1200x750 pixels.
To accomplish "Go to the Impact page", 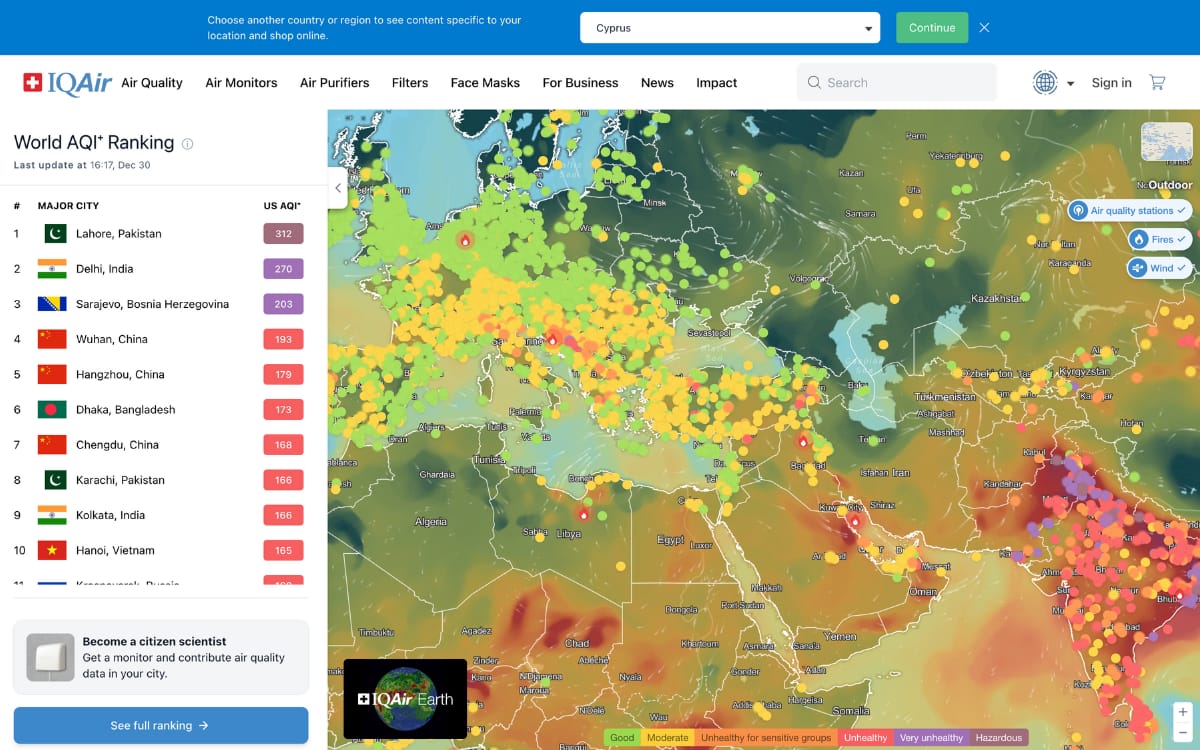I will coord(717,83).
